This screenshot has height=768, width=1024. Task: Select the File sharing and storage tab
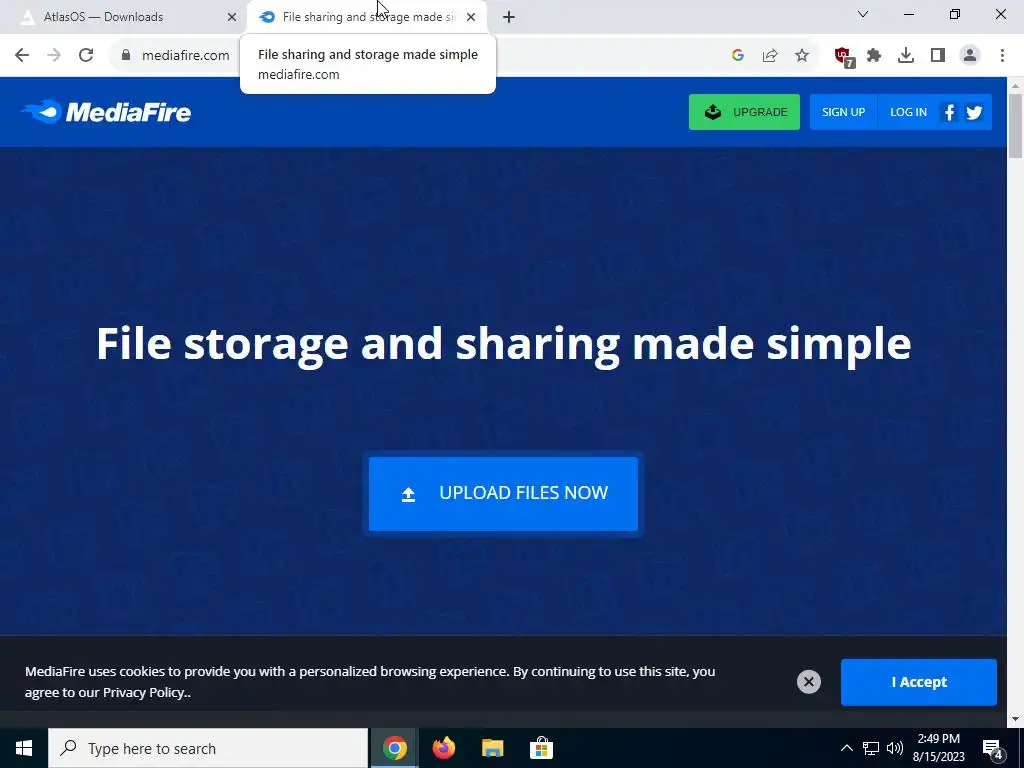point(366,17)
